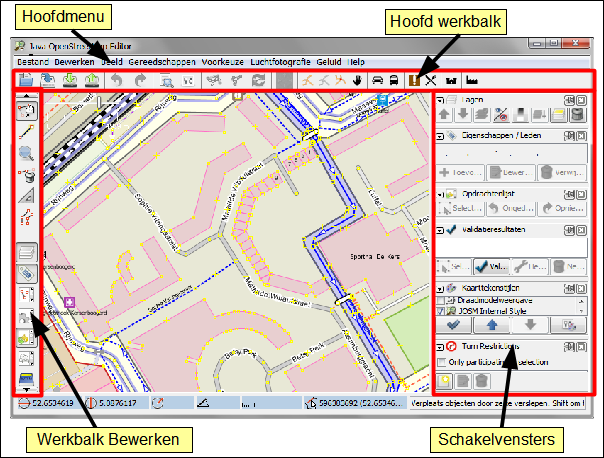Click scroll-up arrow in map styles list
604x458 pixels.
pyautogui.click(x=581, y=301)
